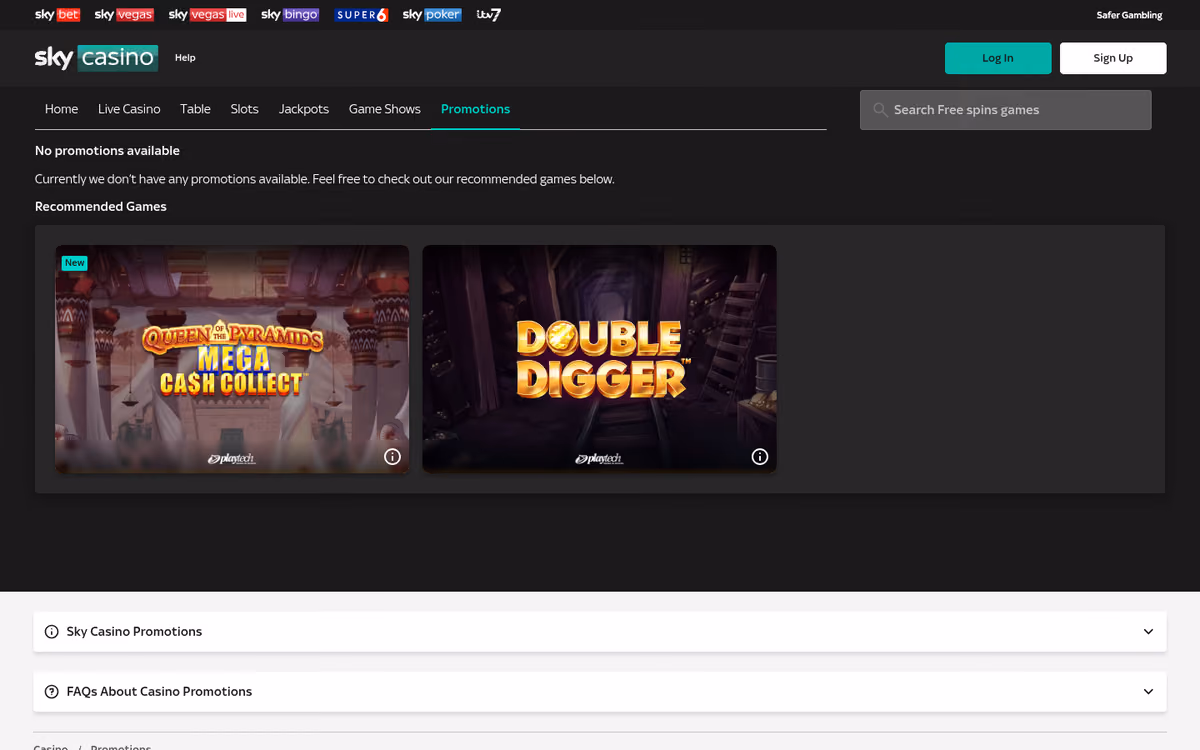Open the Sky Bingo logo link
Screen dimensions: 1200x750
[290, 15]
